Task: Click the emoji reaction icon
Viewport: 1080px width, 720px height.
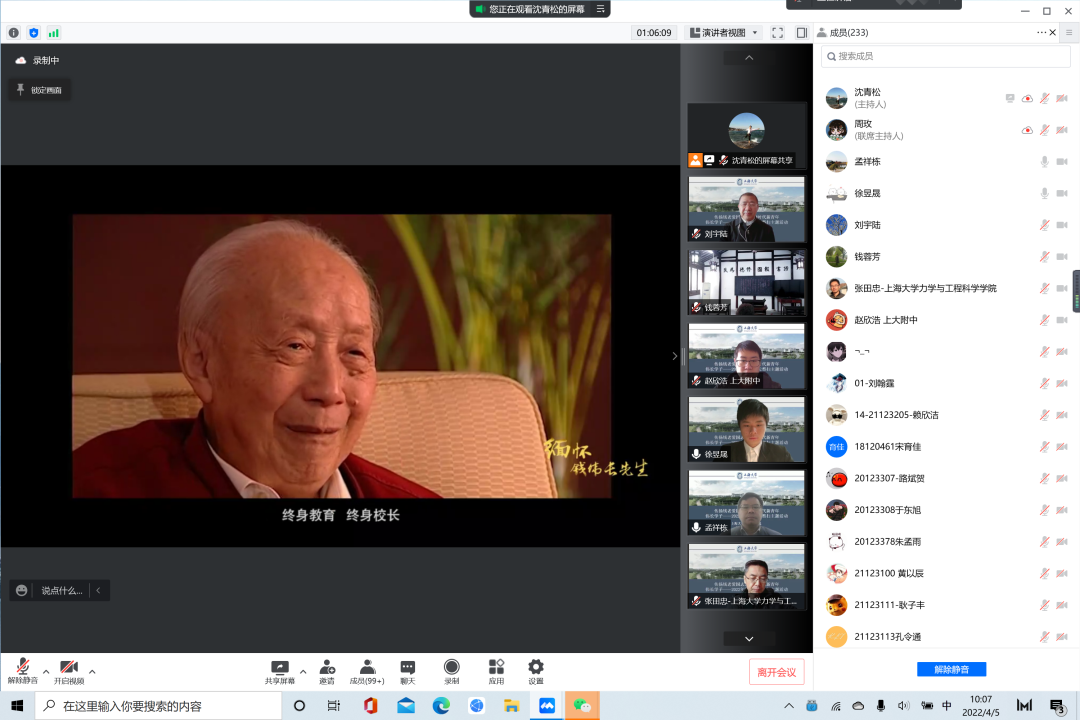Action: pos(22,590)
